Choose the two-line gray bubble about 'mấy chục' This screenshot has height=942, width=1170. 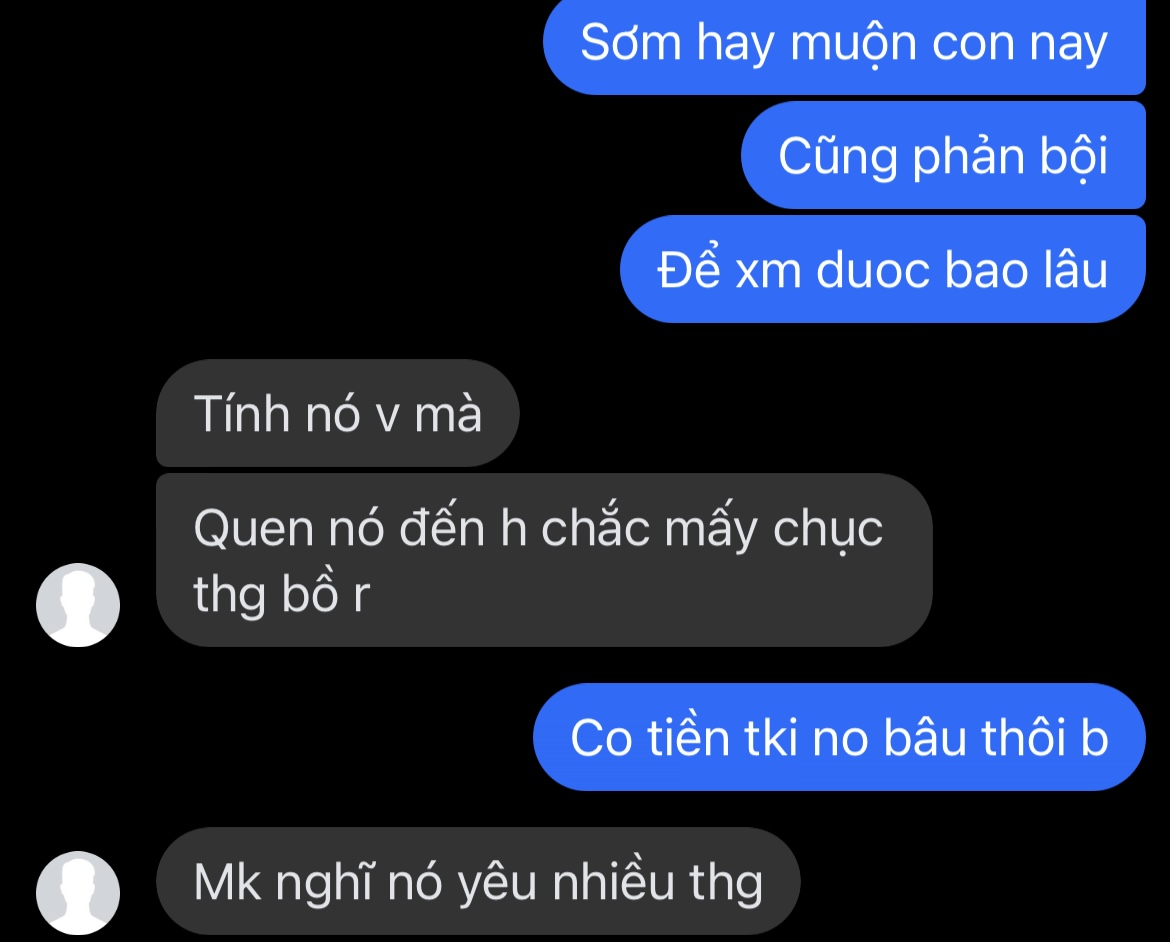coord(544,560)
